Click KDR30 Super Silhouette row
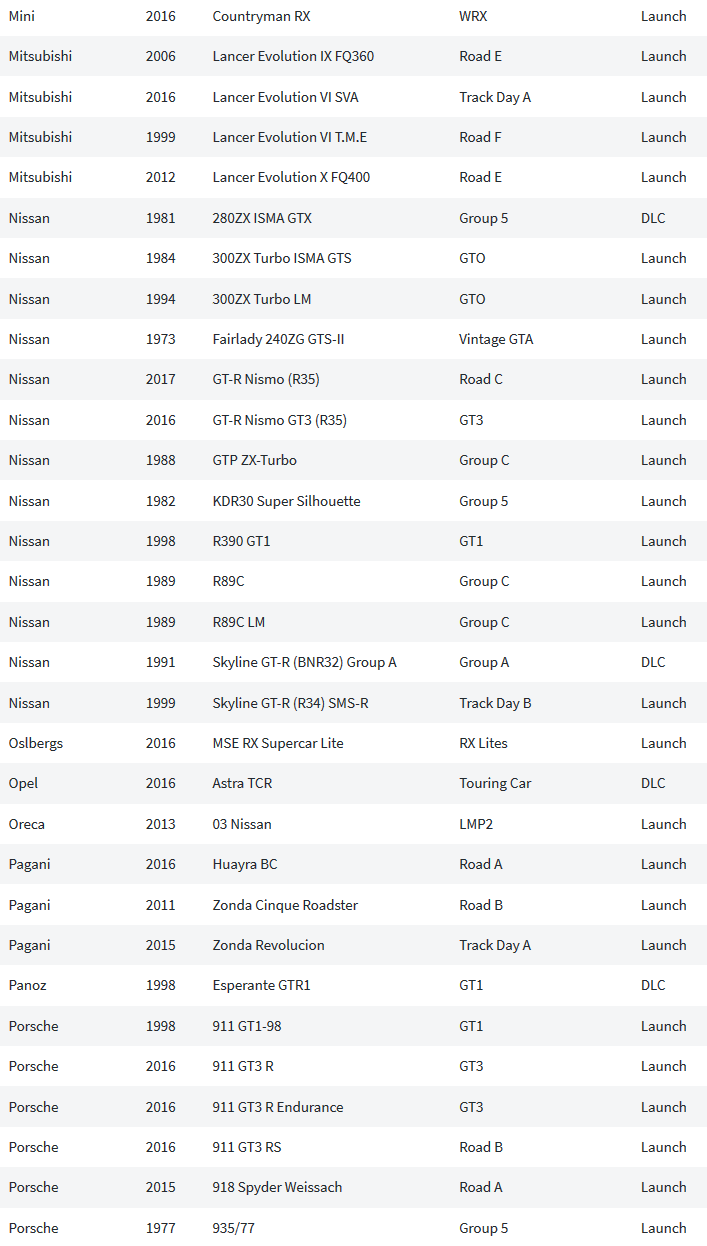707x1246 pixels. coord(353,501)
